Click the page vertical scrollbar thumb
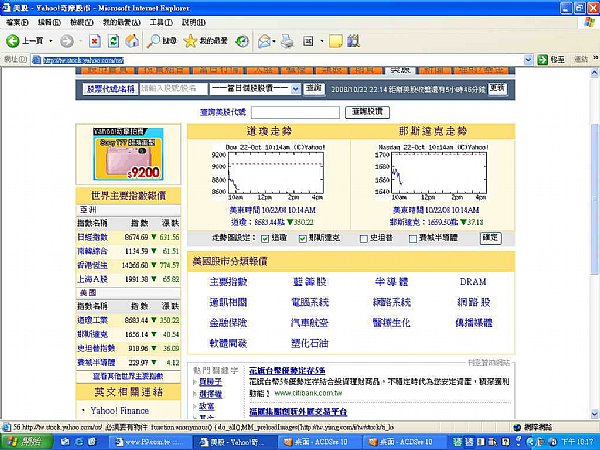The image size is (600, 450). pyautogui.click(x=595, y=199)
